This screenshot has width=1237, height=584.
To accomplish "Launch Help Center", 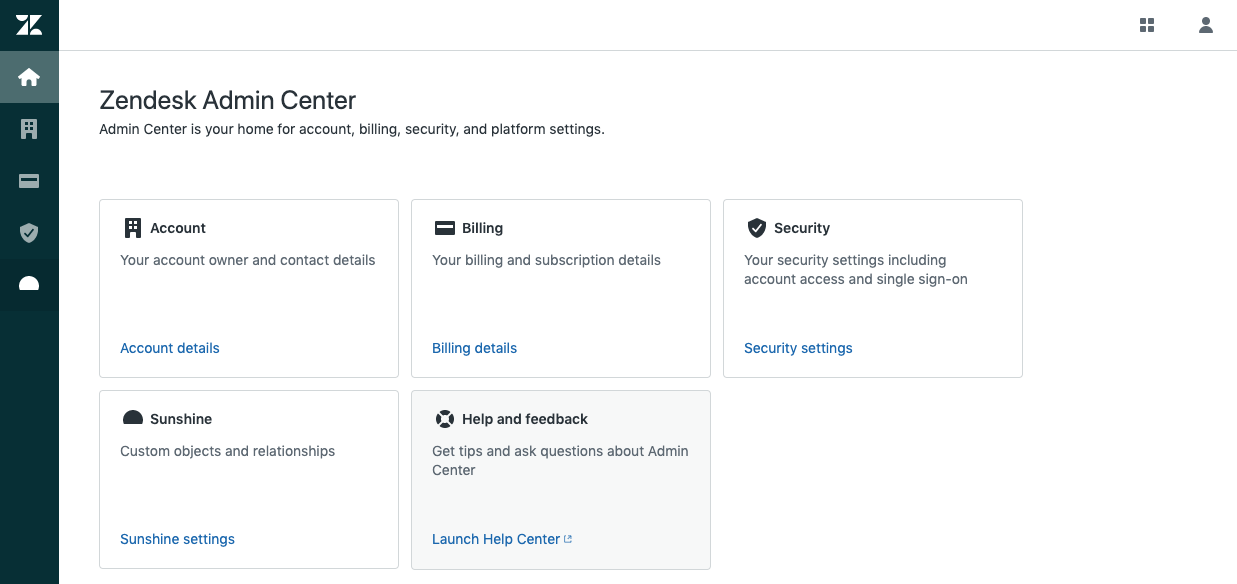I will tap(495, 539).
